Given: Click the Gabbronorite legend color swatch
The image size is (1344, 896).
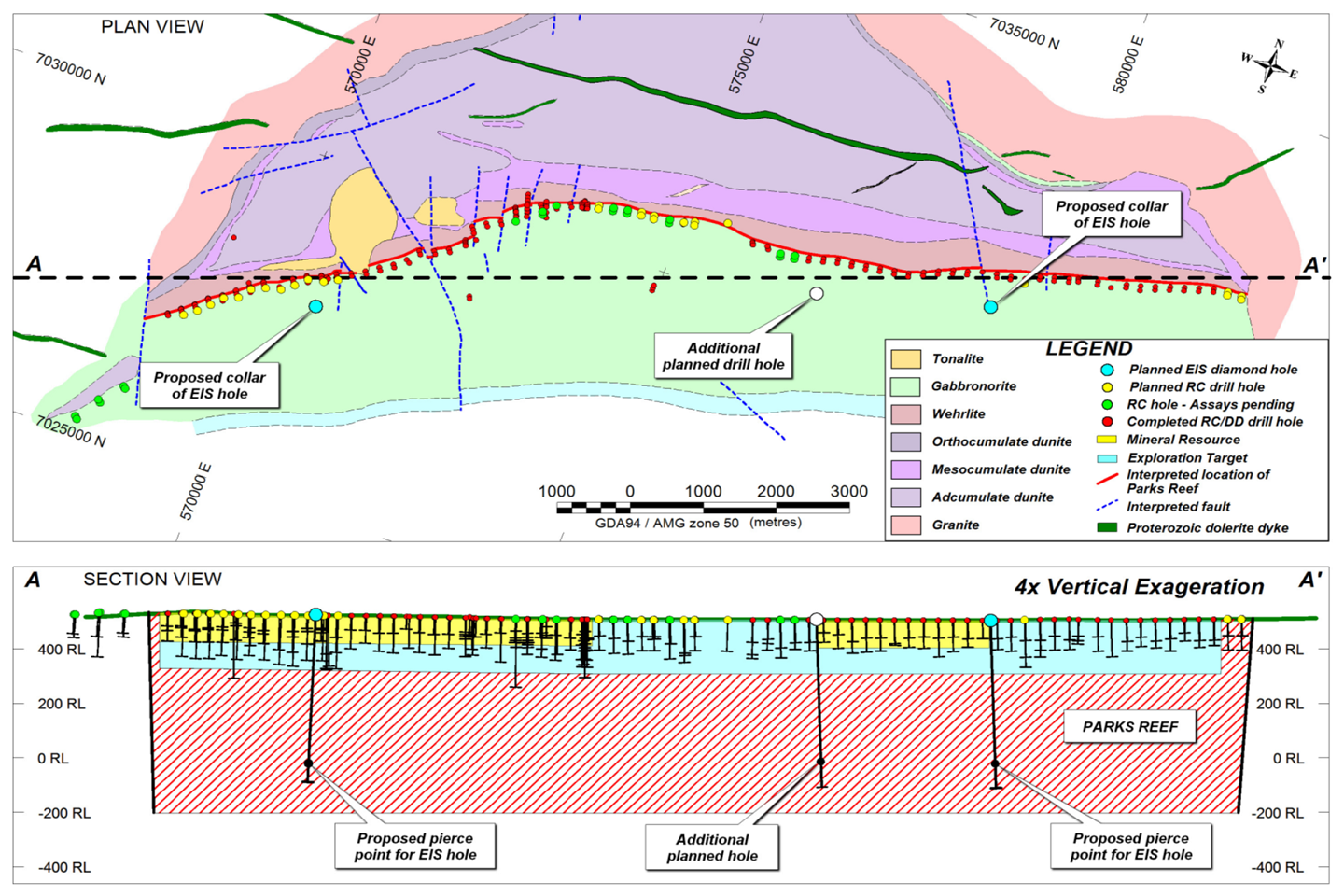Looking at the screenshot, I should 905,386.
